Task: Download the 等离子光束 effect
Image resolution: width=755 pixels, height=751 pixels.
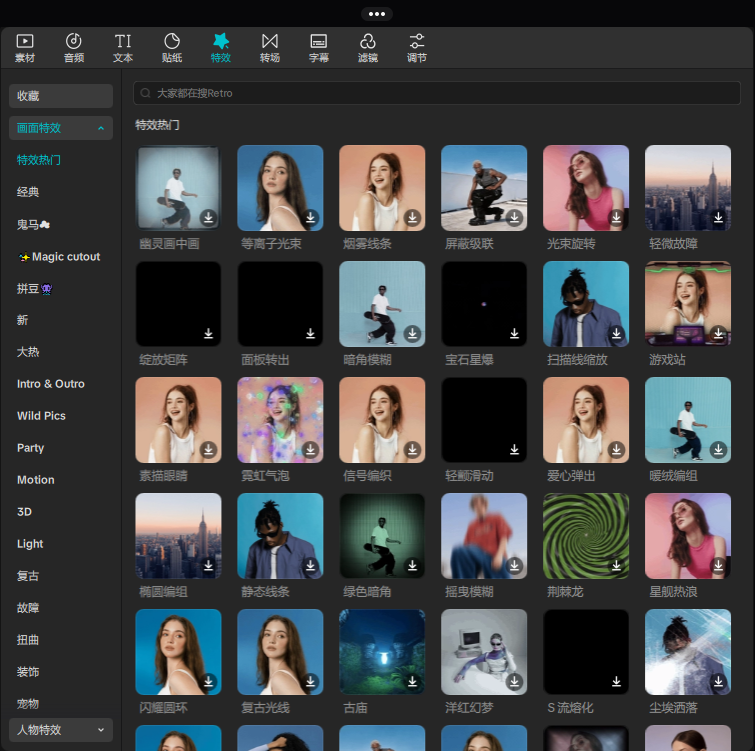Action: (x=311, y=218)
